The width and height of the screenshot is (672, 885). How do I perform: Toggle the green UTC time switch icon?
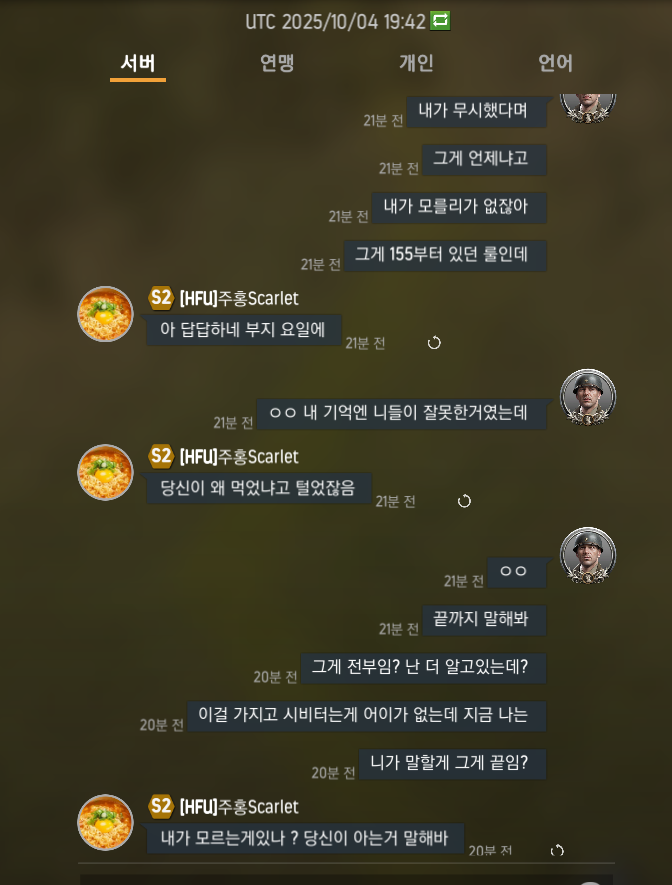click(440, 21)
